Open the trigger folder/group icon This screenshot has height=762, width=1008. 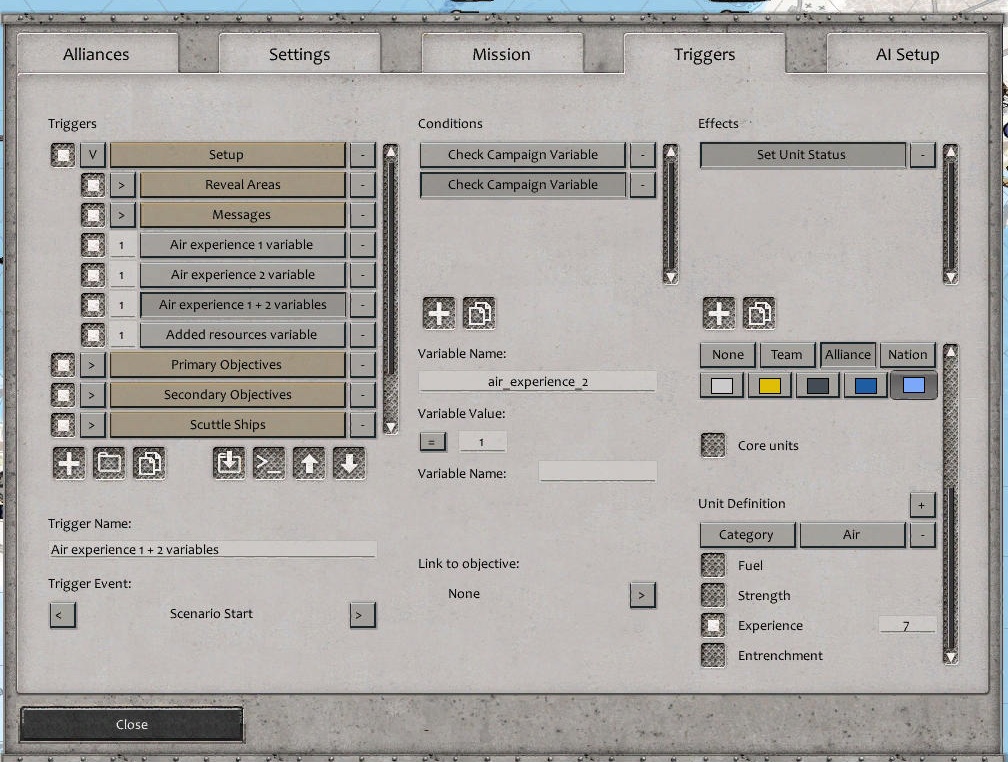click(108, 462)
